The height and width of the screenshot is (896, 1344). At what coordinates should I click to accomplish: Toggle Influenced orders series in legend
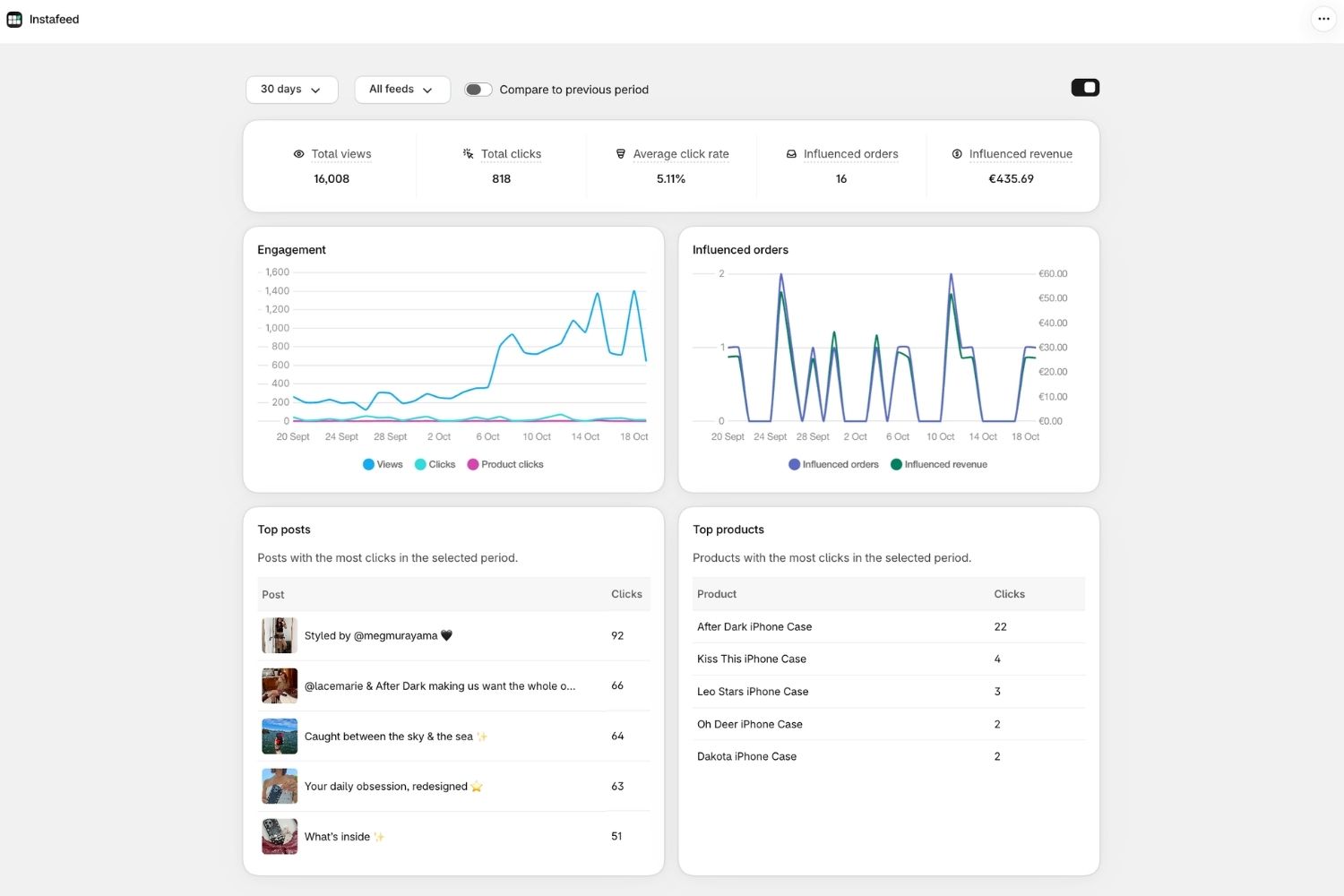click(833, 464)
